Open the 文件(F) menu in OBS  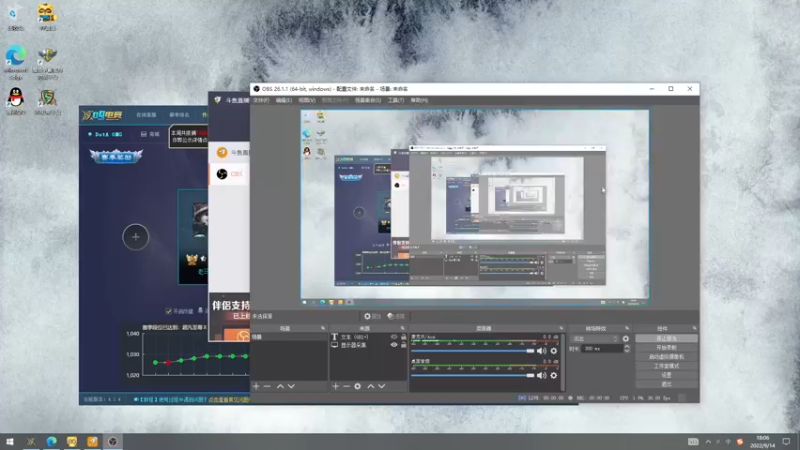(261, 100)
